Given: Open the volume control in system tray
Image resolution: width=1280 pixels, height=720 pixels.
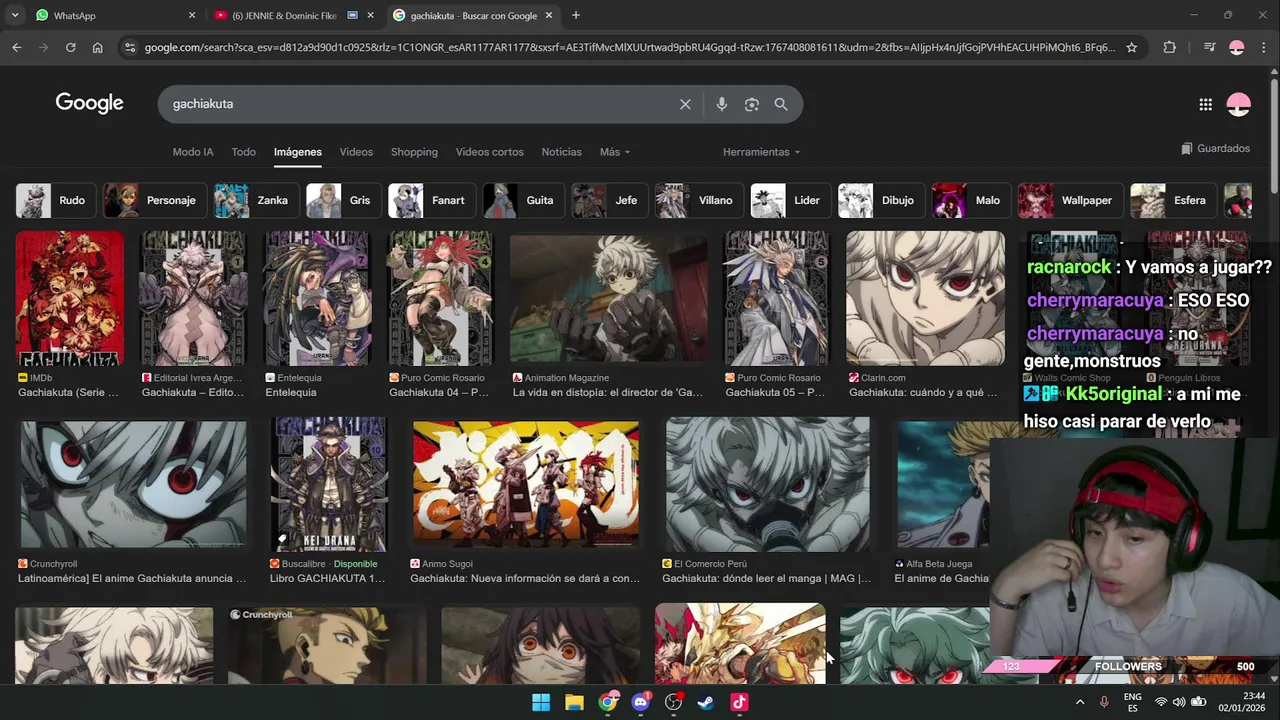Looking at the screenshot, I should pyautogui.click(x=1179, y=702).
